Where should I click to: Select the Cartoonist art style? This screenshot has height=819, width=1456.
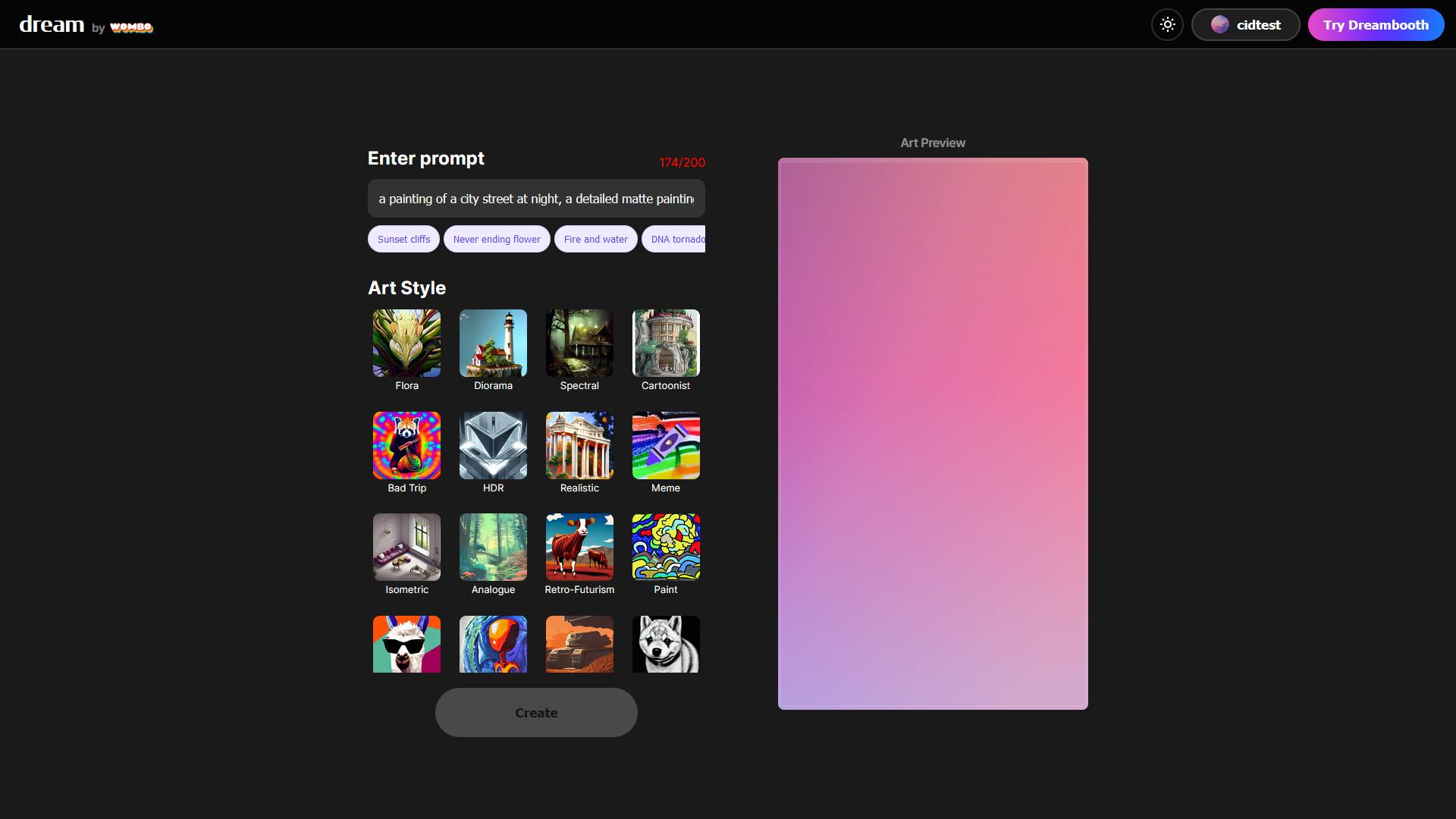coord(666,344)
